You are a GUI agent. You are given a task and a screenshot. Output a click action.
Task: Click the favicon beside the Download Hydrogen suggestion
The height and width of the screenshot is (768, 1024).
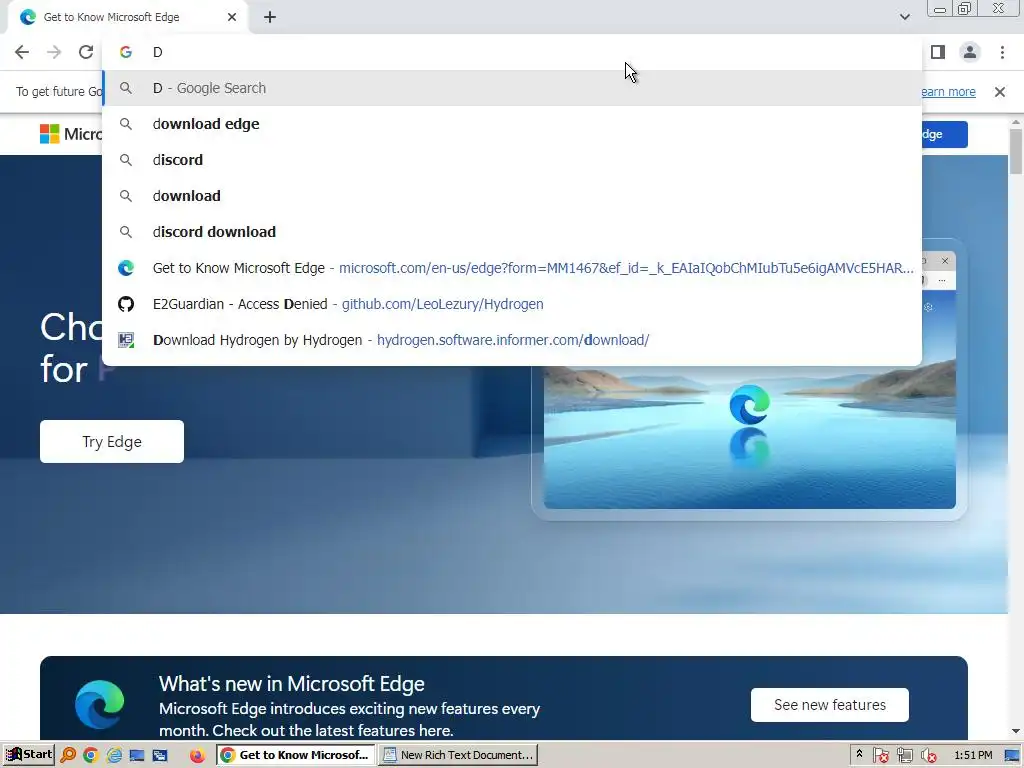pyautogui.click(x=126, y=340)
